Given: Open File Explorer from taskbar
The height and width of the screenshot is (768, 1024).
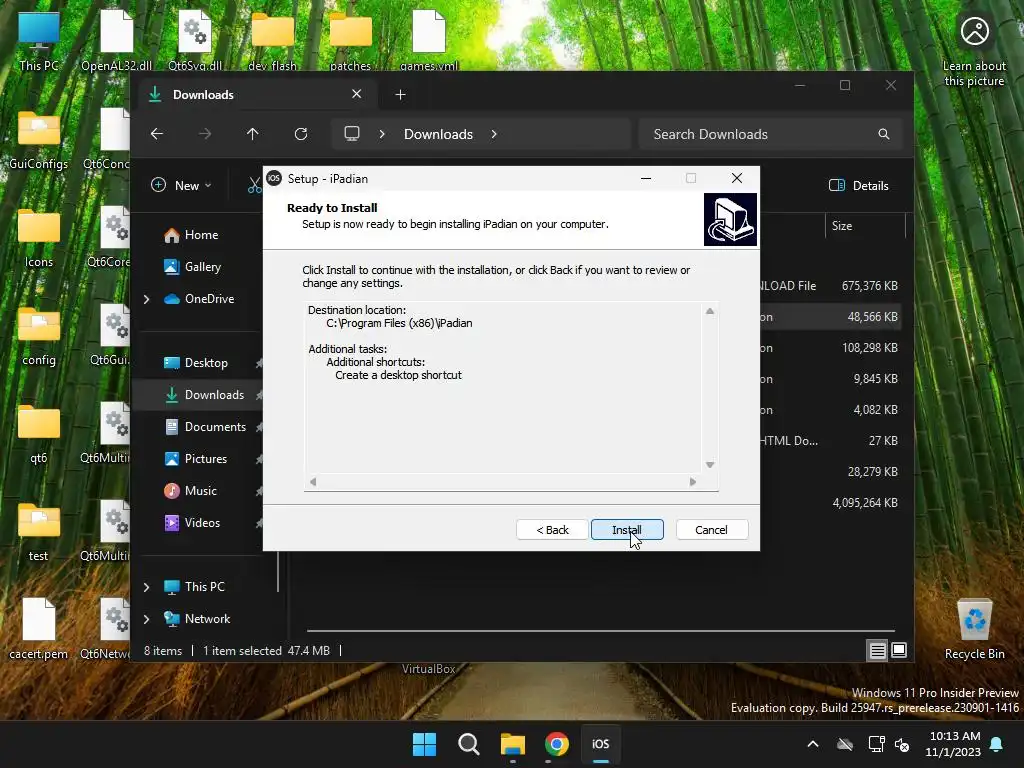Looking at the screenshot, I should pyautogui.click(x=513, y=744).
